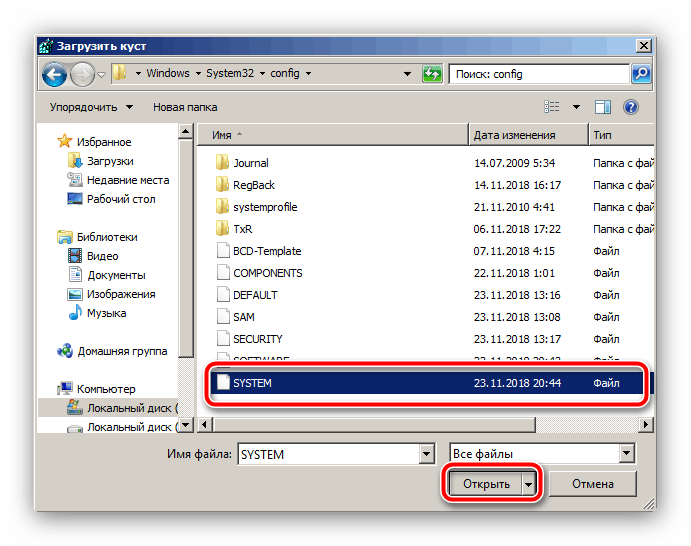Click the magnifier search icon
691x546 pixels.
click(641, 74)
